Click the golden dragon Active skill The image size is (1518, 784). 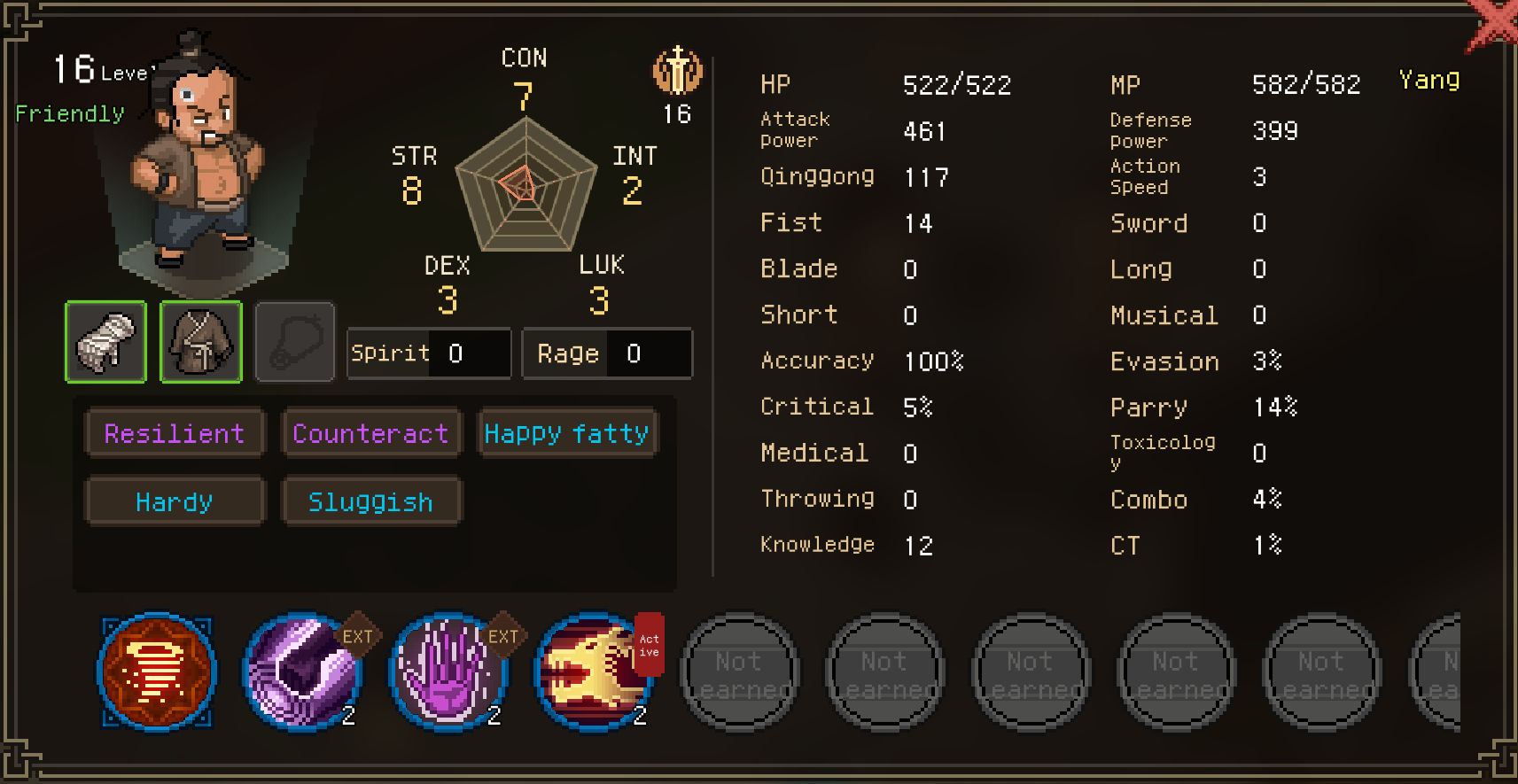594,671
